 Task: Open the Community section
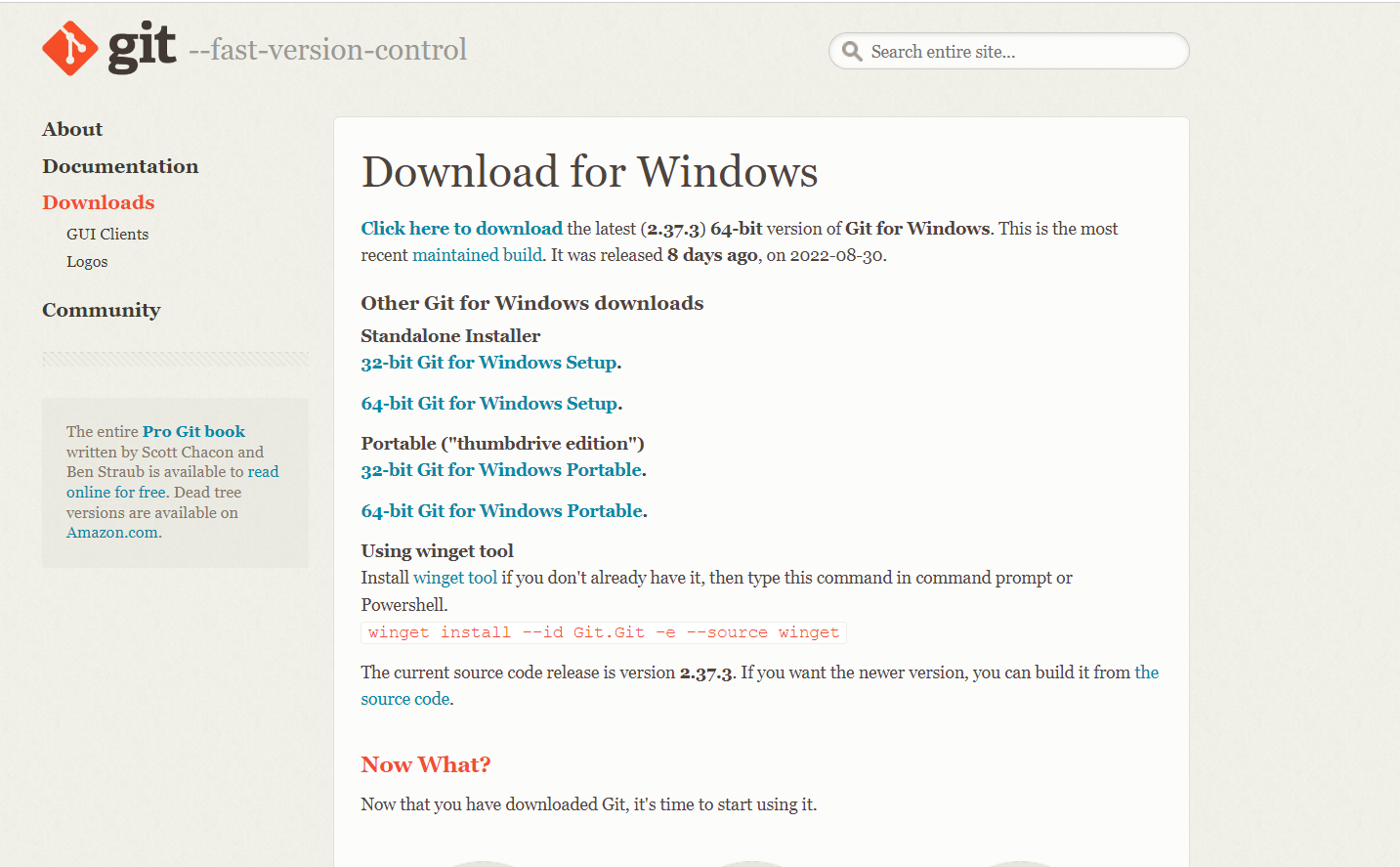[102, 310]
